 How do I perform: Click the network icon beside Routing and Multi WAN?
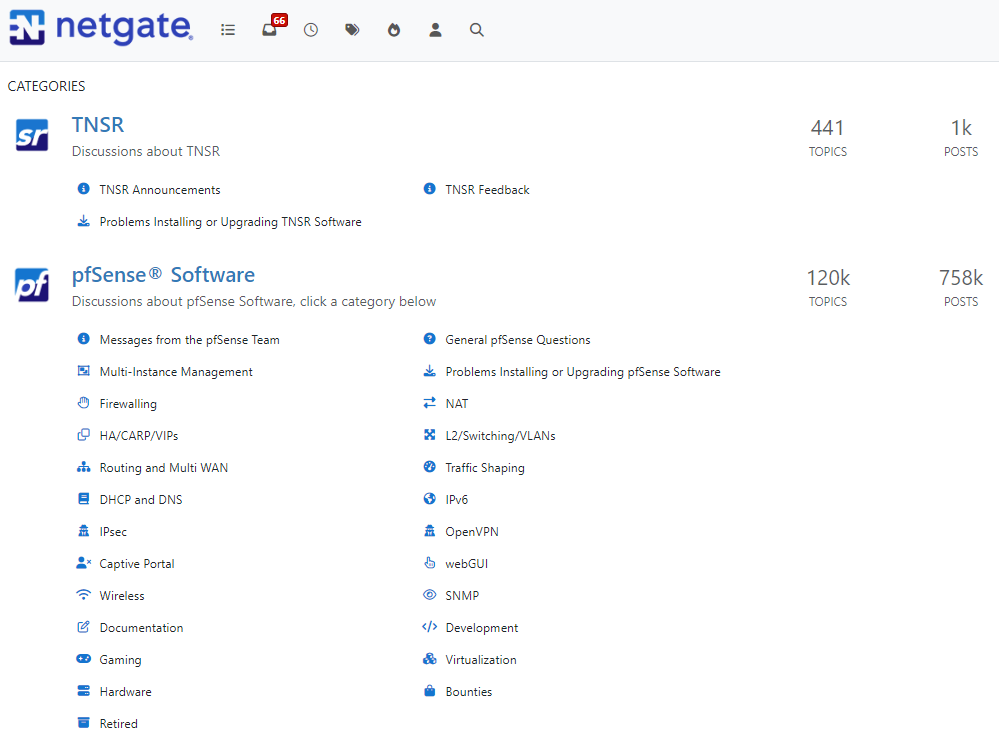click(x=83, y=467)
